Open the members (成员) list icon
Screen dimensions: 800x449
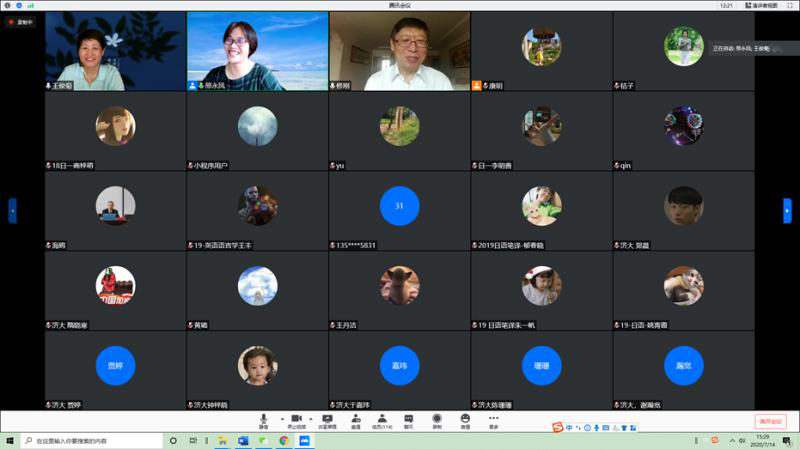click(382, 419)
